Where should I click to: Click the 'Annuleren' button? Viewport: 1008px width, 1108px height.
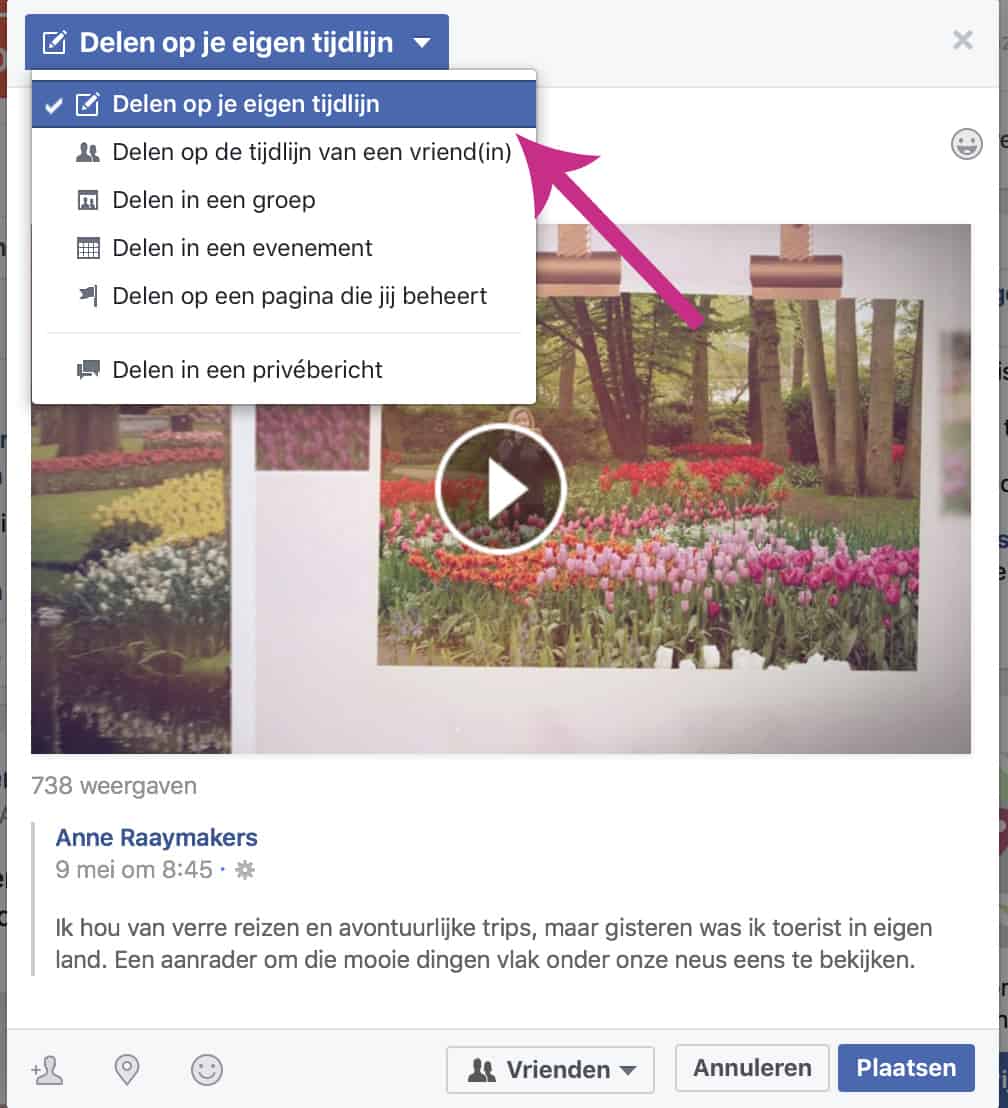pos(752,1068)
